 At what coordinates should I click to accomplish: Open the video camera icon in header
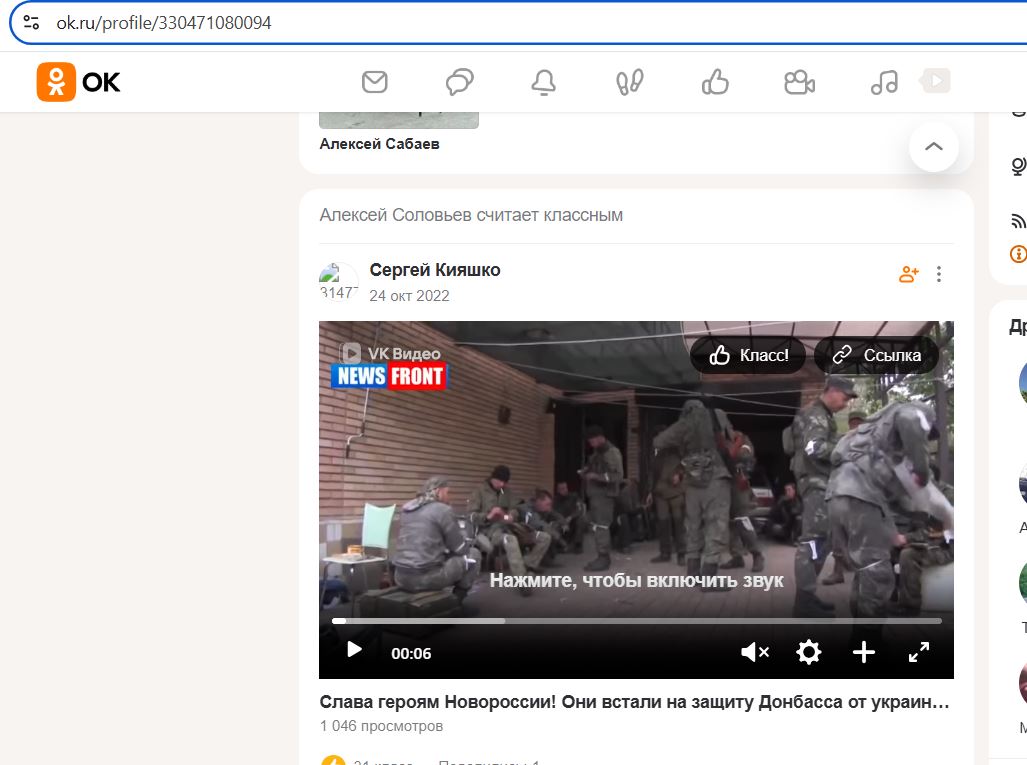pyautogui.click(x=799, y=83)
